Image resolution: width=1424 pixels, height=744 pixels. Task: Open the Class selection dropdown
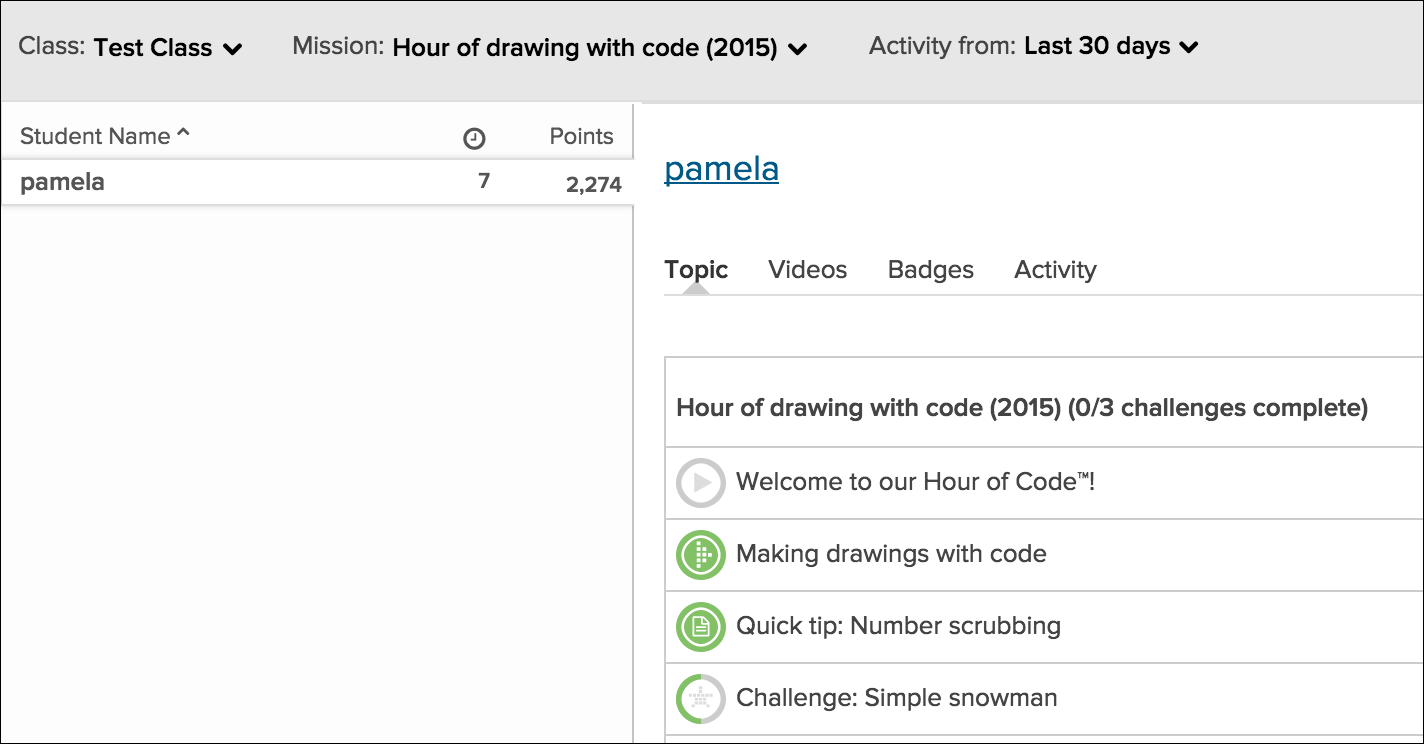point(168,47)
